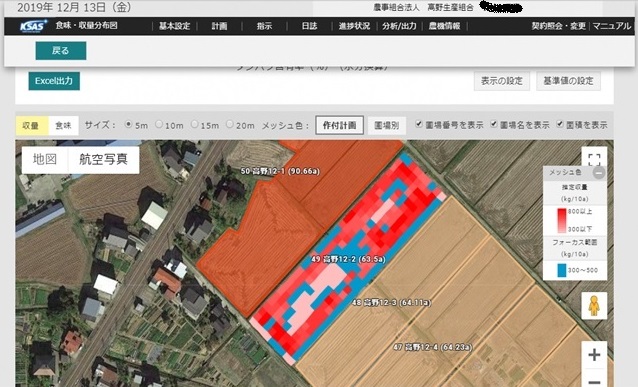The width and height of the screenshot is (638, 387).
Task: Click field 高野12-2 on the map
Action: (348, 259)
